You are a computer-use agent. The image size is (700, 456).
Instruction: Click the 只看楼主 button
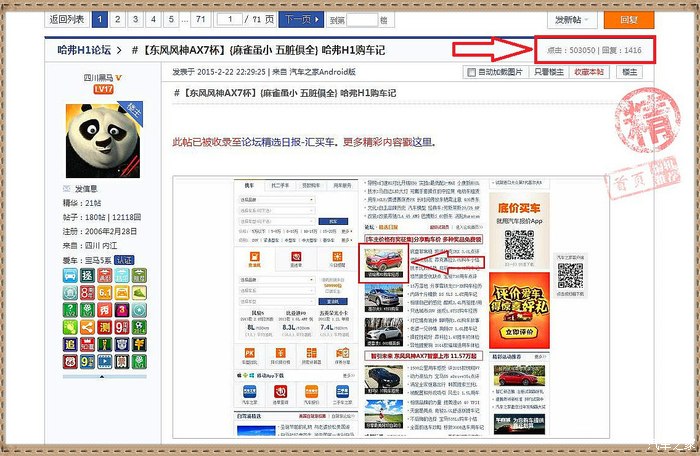tap(548, 72)
